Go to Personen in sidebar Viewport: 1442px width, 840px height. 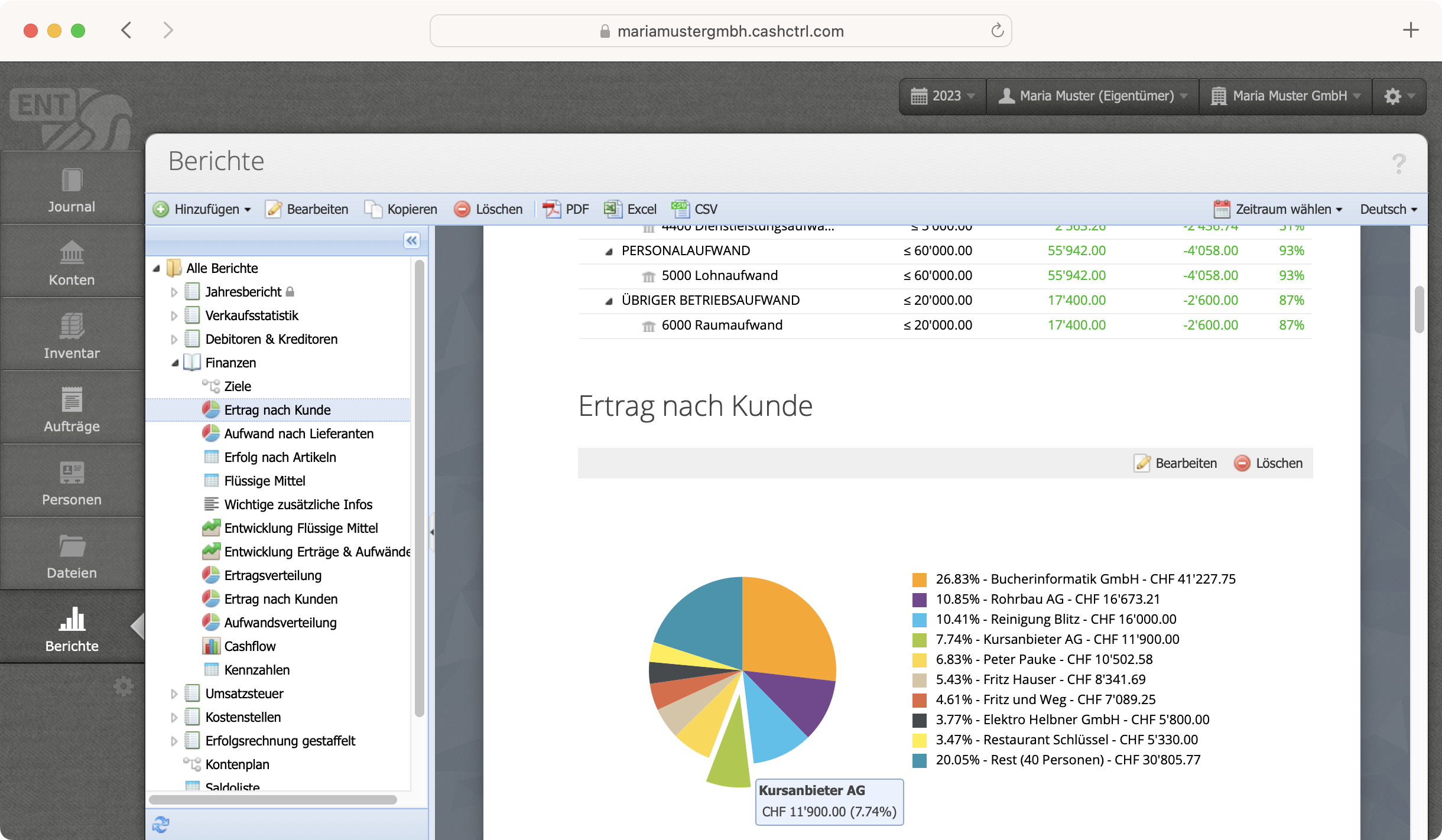point(72,483)
